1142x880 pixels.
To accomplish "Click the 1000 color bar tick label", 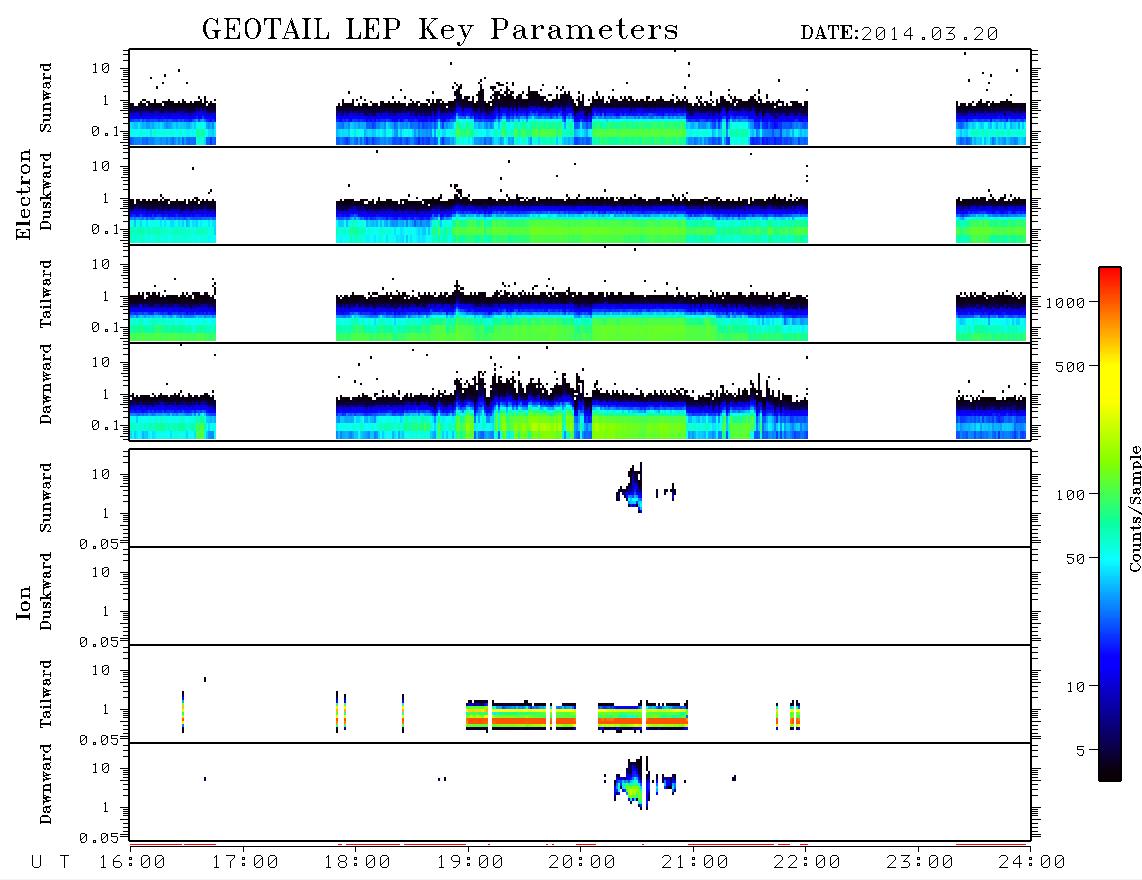I will pos(1066,303).
